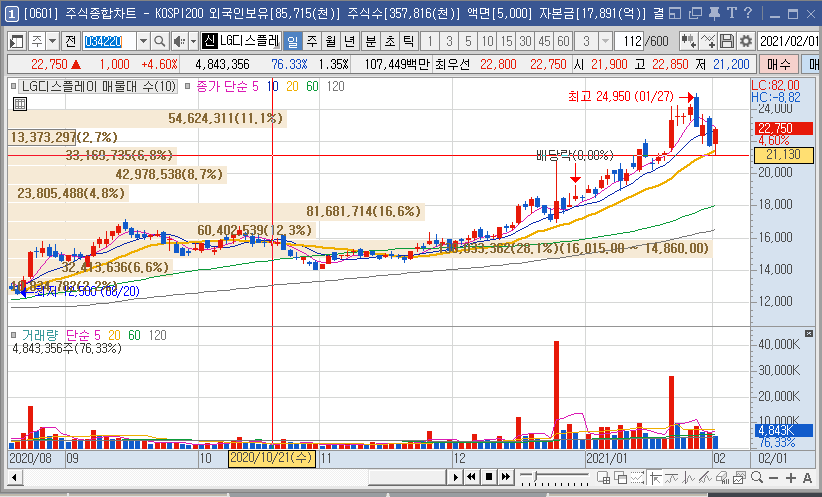
Task: Select the 년 yearly period toggle
Action: tap(350, 41)
